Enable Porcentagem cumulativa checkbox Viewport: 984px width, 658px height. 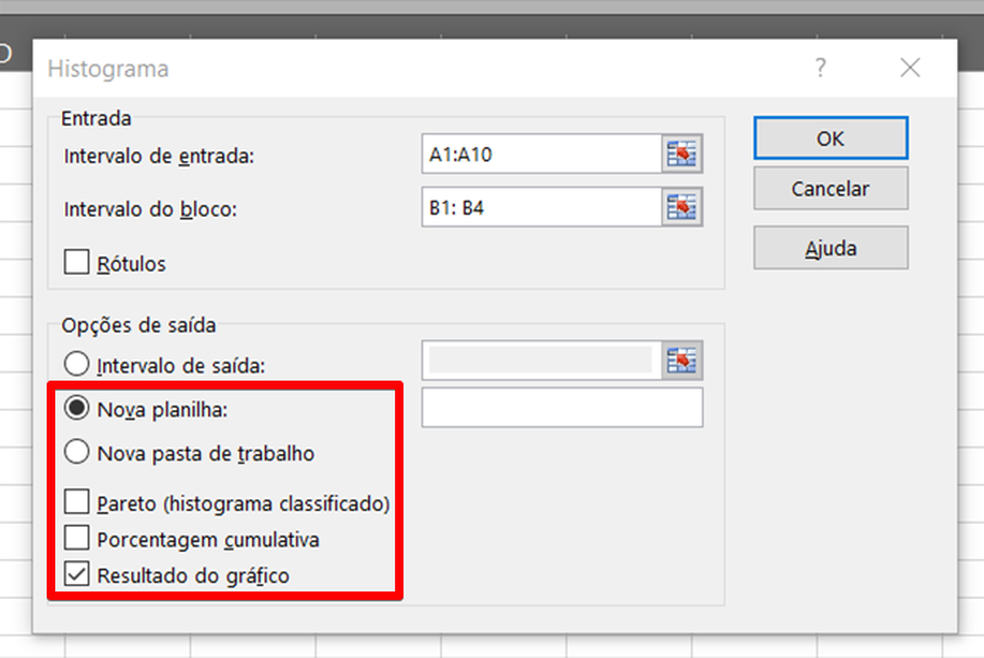(76, 539)
